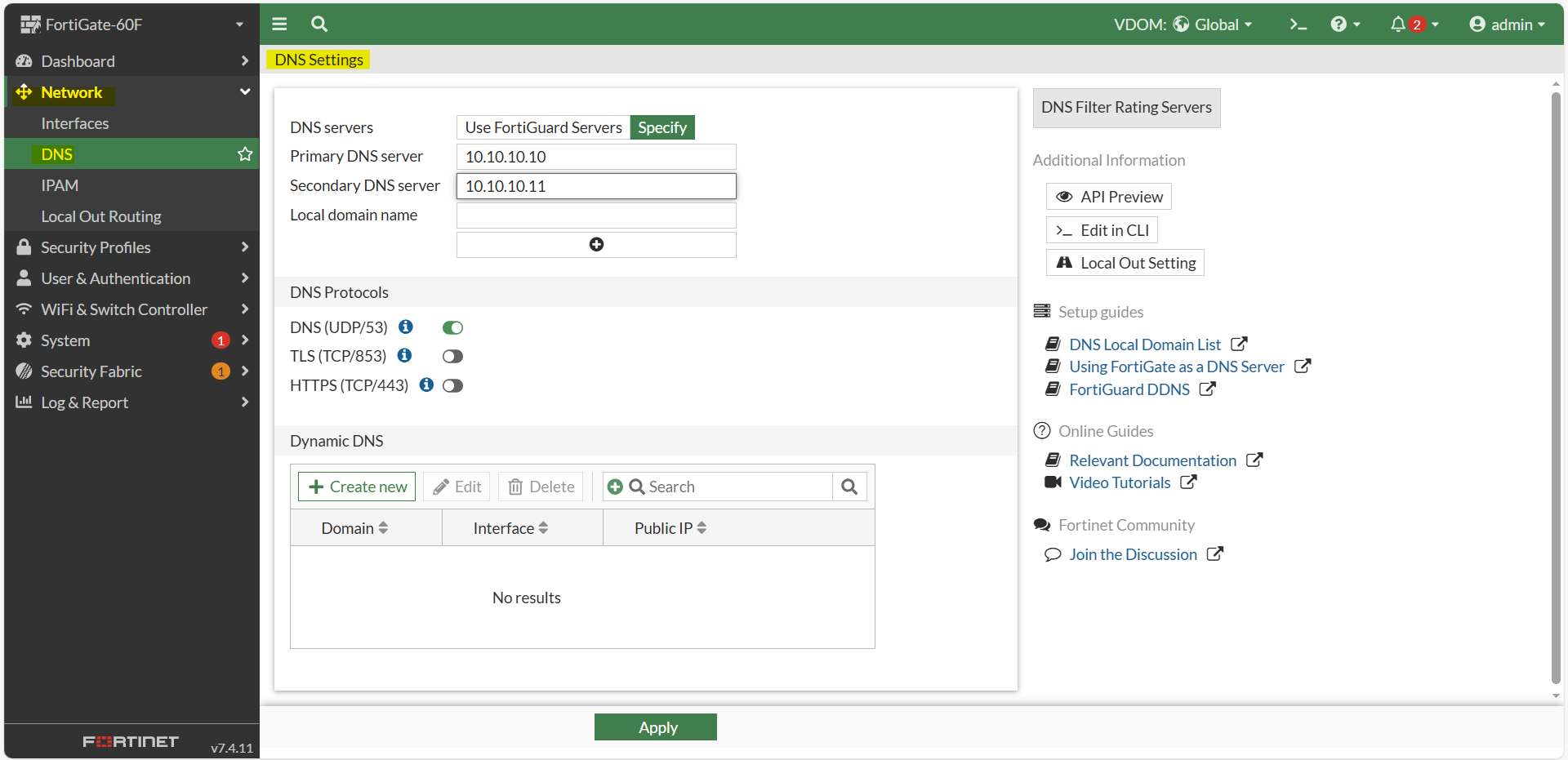Collapse the Network menu
The width and height of the screenshot is (1568, 760).
click(x=131, y=91)
